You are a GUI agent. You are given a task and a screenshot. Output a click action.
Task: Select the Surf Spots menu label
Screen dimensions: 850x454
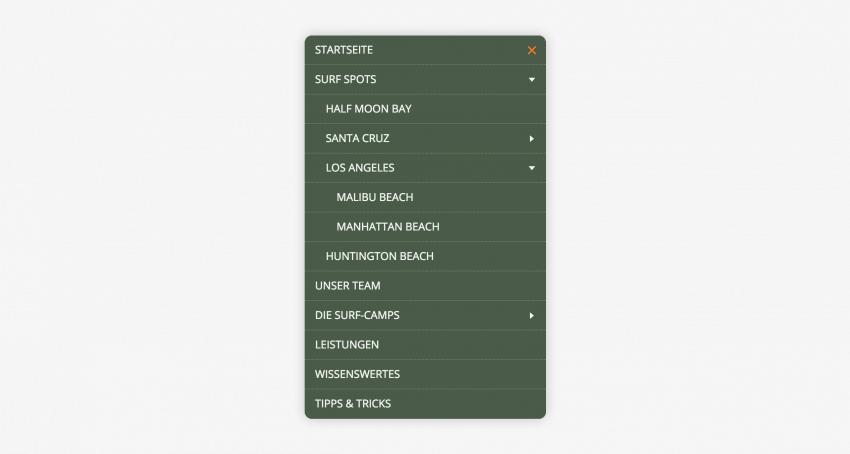pos(346,79)
